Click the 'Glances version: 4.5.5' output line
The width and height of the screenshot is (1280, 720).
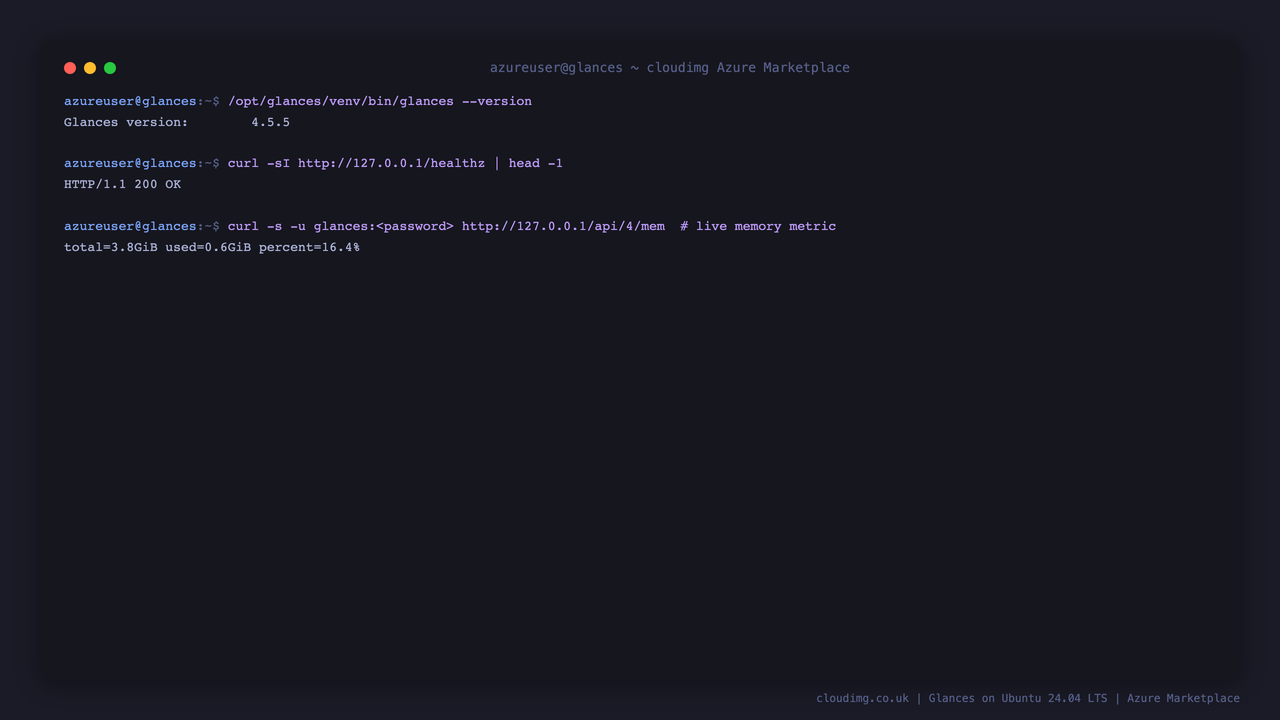pyautogui.click(x=177, y=122)
